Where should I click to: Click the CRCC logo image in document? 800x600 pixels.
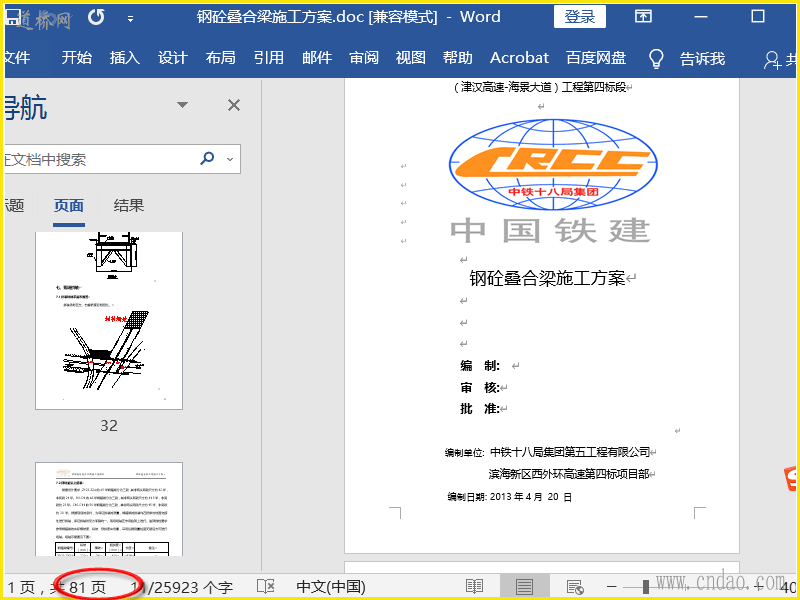click(553, 164)
